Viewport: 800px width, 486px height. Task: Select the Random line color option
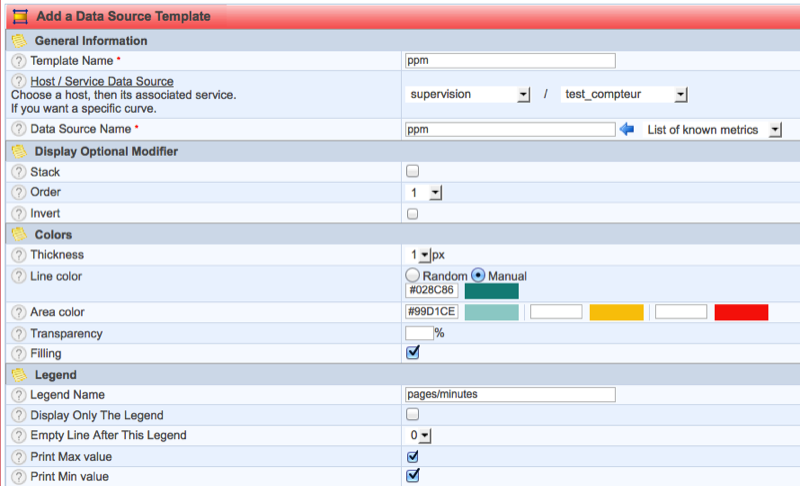pos(412,275)
